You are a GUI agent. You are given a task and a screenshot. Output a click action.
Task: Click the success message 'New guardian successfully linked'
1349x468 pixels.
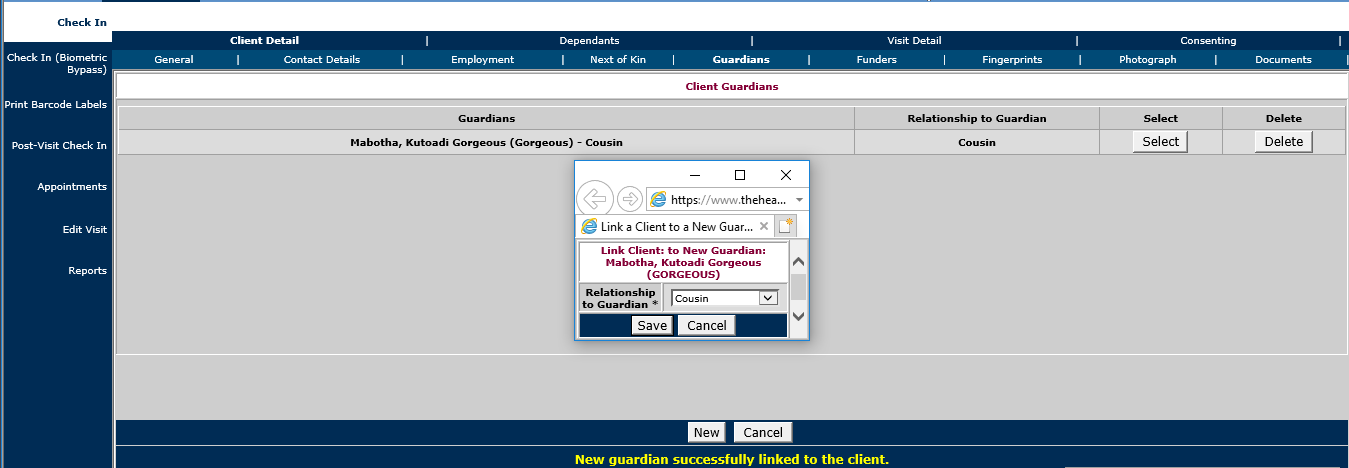point(732,460)
